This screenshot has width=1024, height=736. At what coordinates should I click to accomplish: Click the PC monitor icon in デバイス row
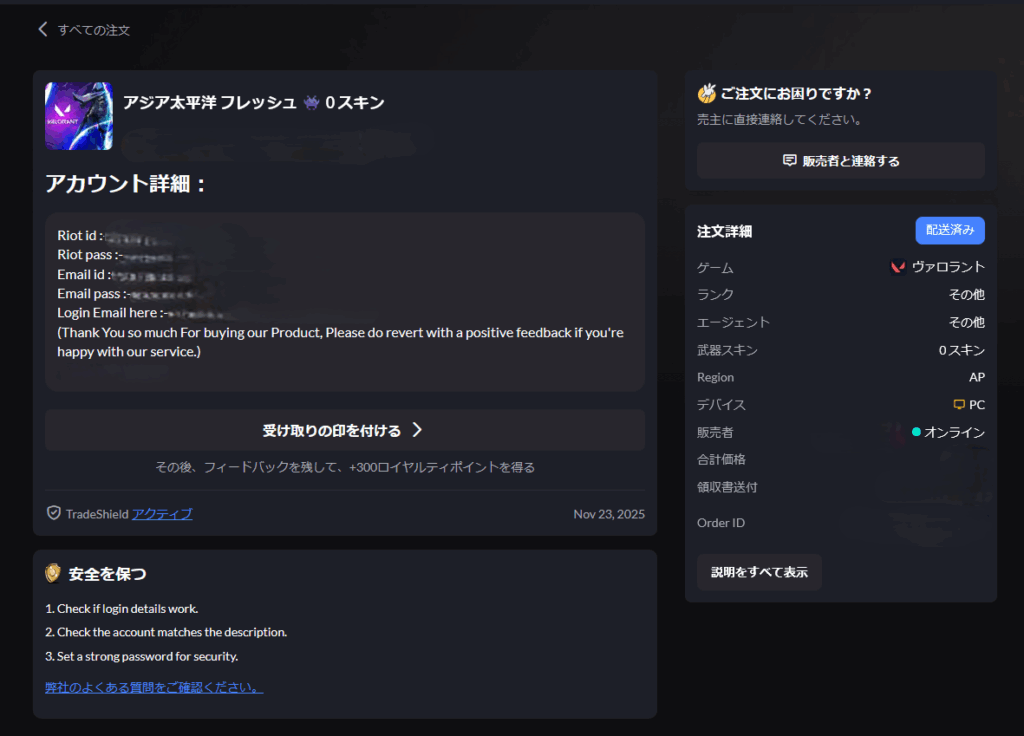pos(959,405)
